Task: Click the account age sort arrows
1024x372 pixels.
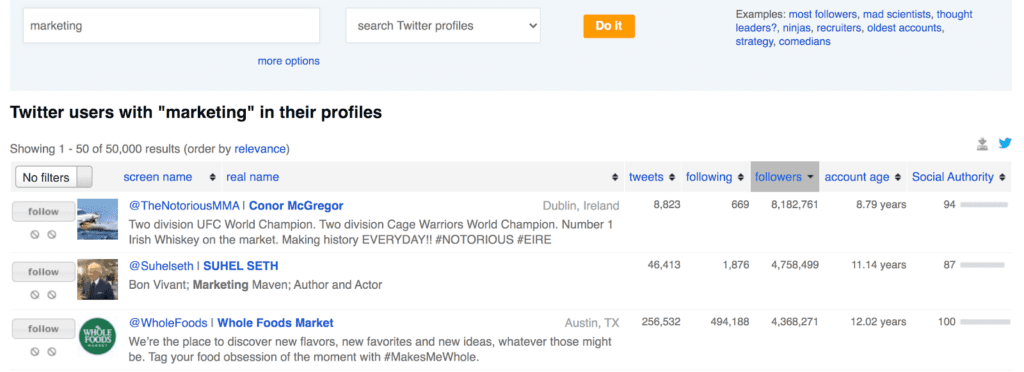Action: point(898,178)
